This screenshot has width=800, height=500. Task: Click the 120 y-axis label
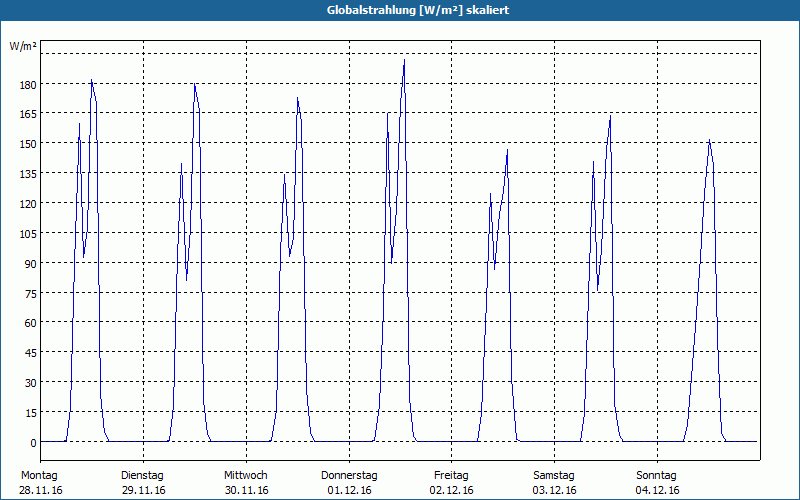tap(28, 204)
